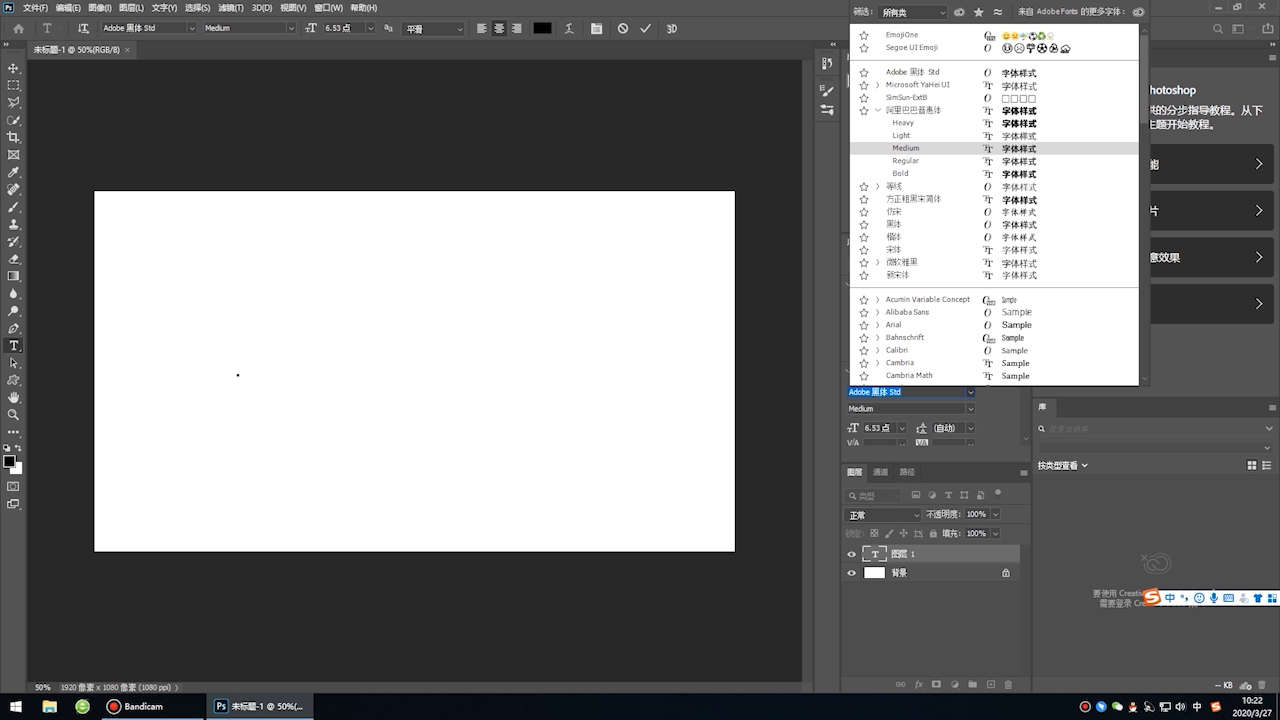Select the Crop tool
This screenshot has width=1280, height=720.
click(13, 137)
